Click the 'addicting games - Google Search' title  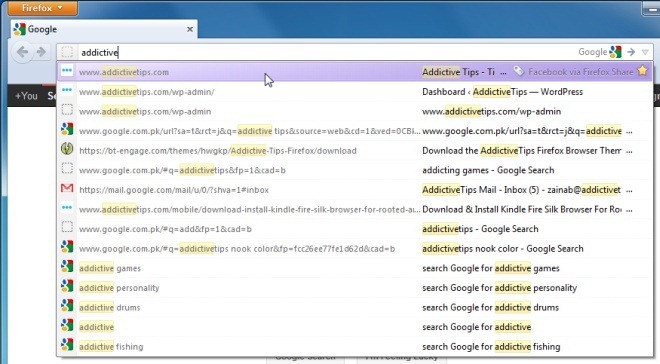pyautogui.click(x=488, y=170)
